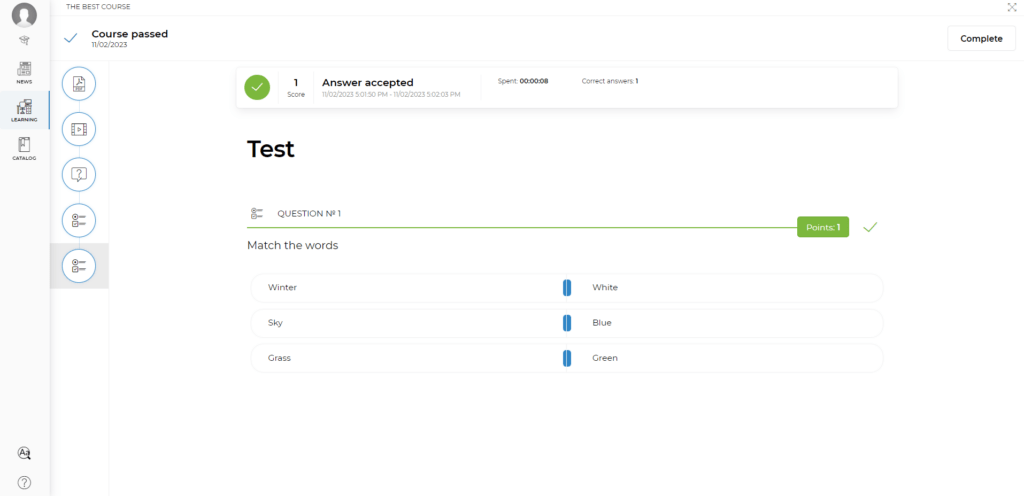Open the News section
1024x496 pixels.
click(24, 72)
